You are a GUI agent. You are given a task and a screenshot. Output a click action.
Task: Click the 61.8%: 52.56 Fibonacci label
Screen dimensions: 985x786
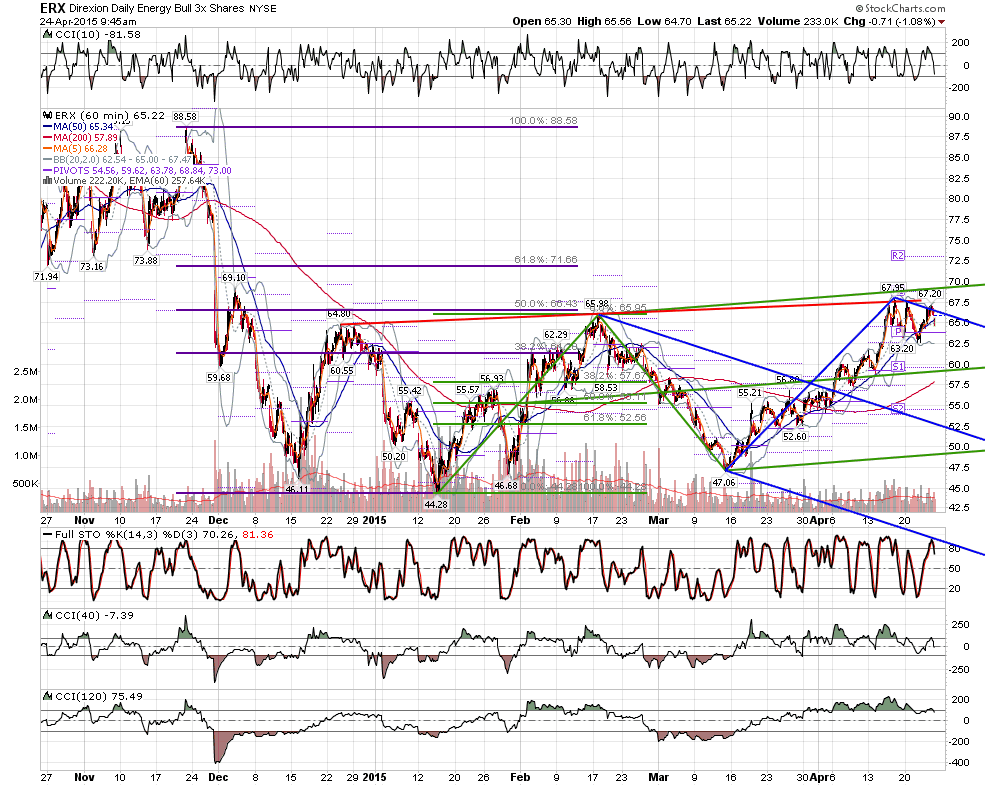(615, 417)
